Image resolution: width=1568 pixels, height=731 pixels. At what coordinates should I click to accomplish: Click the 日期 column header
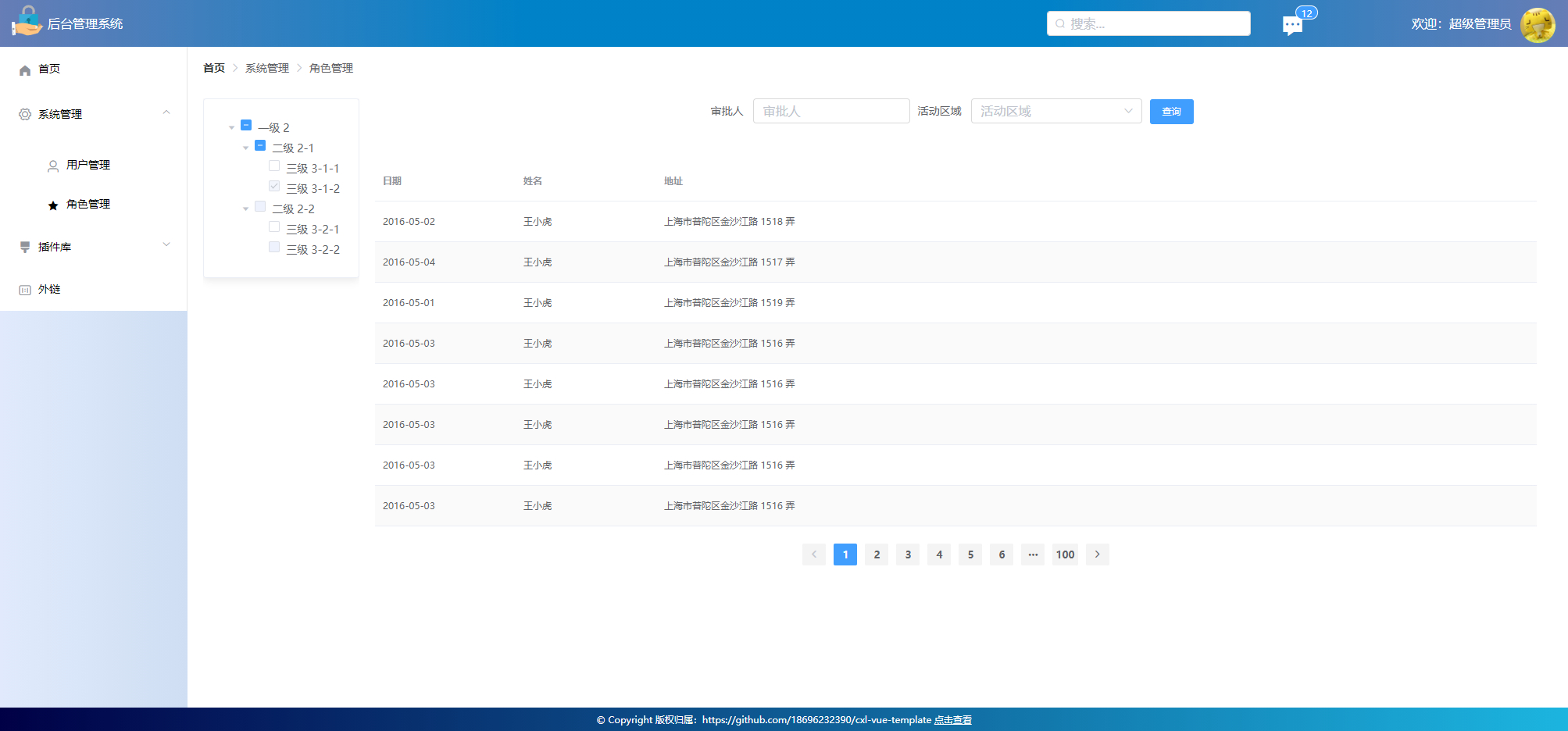click(392, 181)
